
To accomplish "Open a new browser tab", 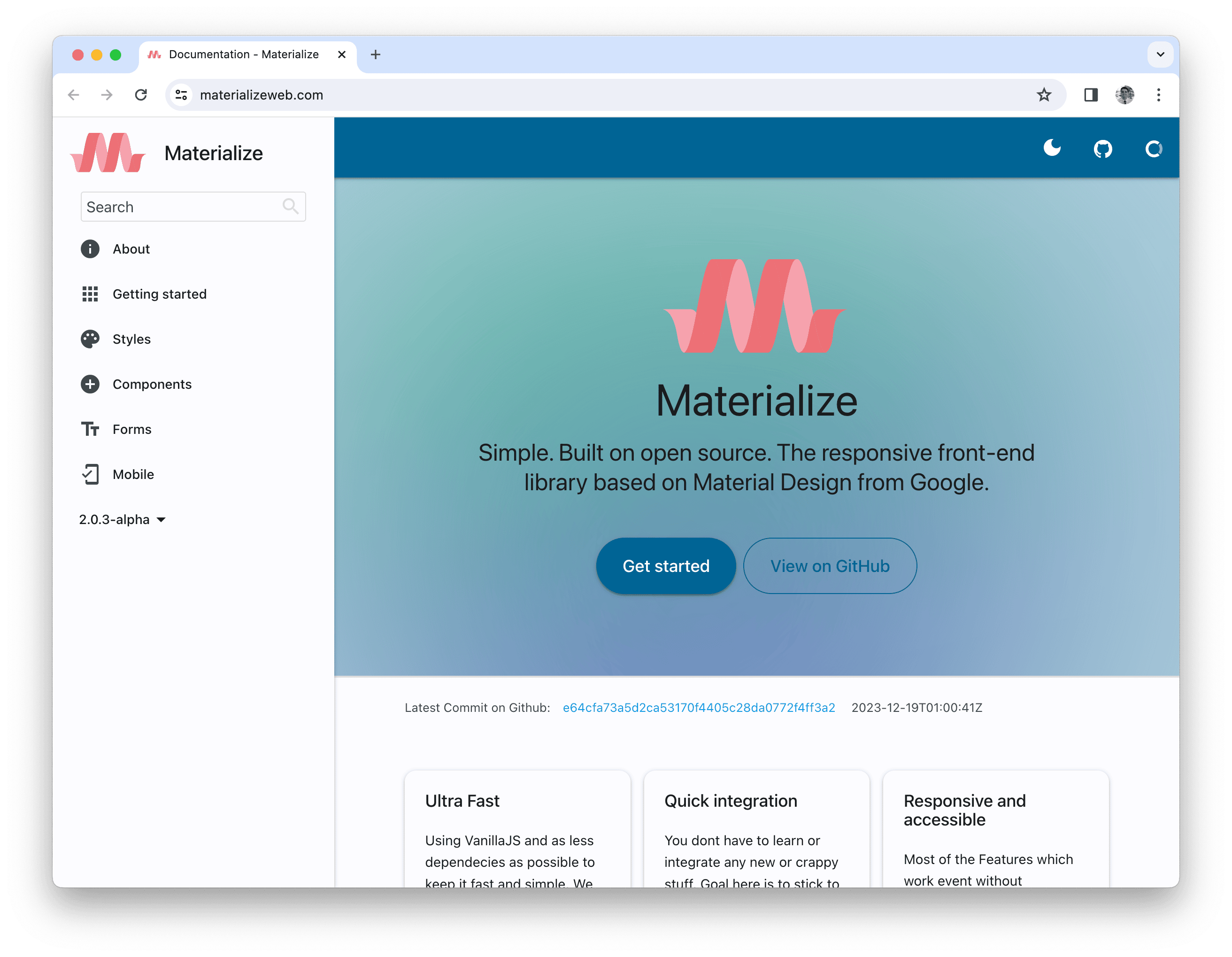I will coord(376,55).
